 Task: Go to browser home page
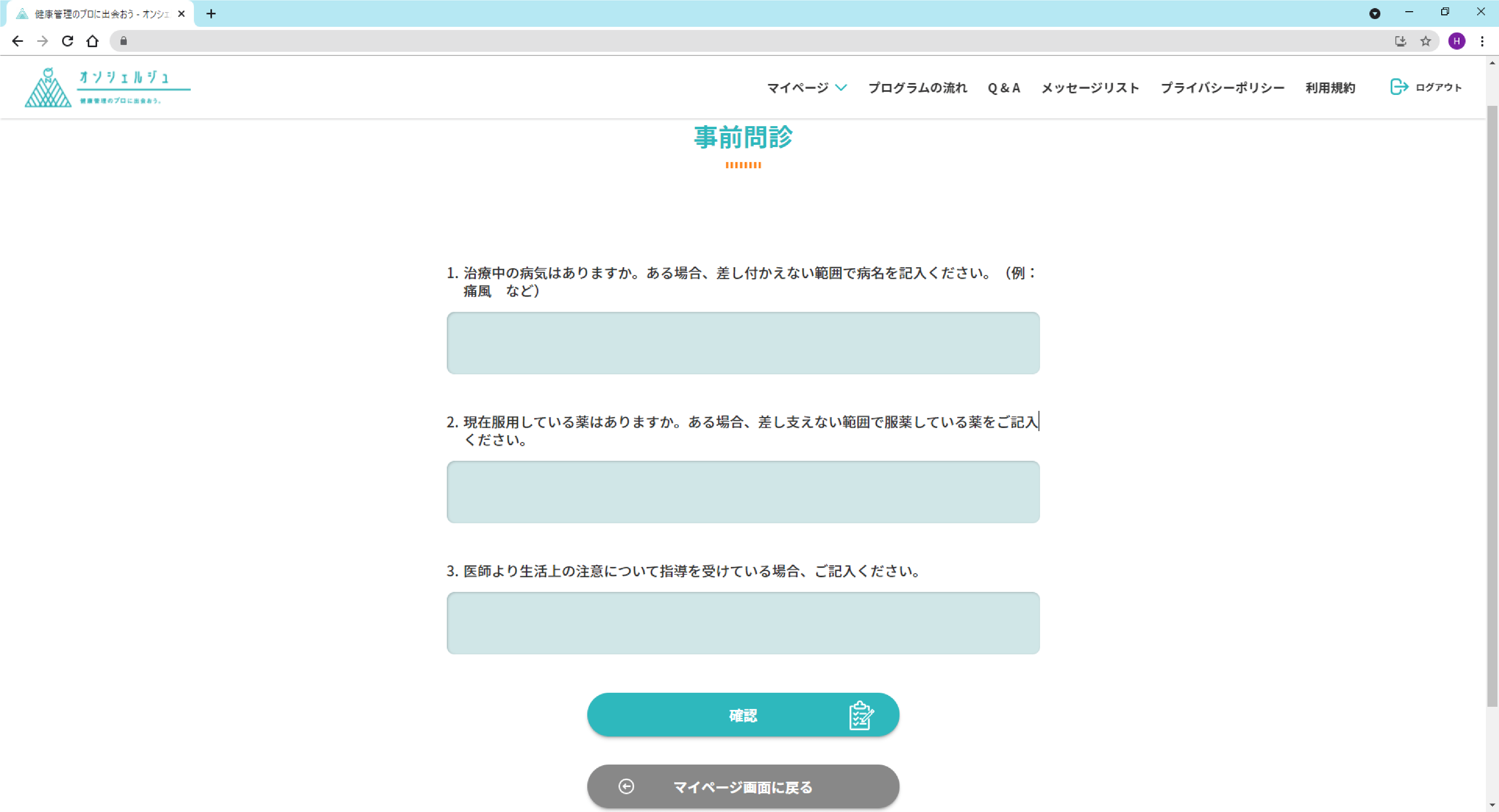click(92, 41)
